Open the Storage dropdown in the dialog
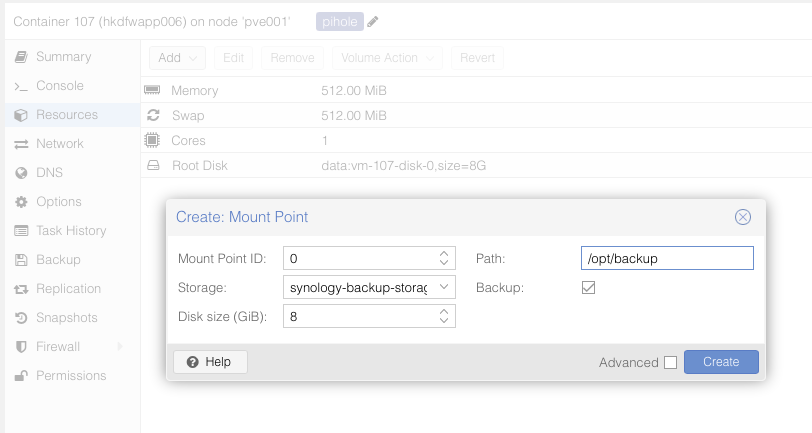The width and height of the screenshot is (812, 433). [x=444, y=287]
